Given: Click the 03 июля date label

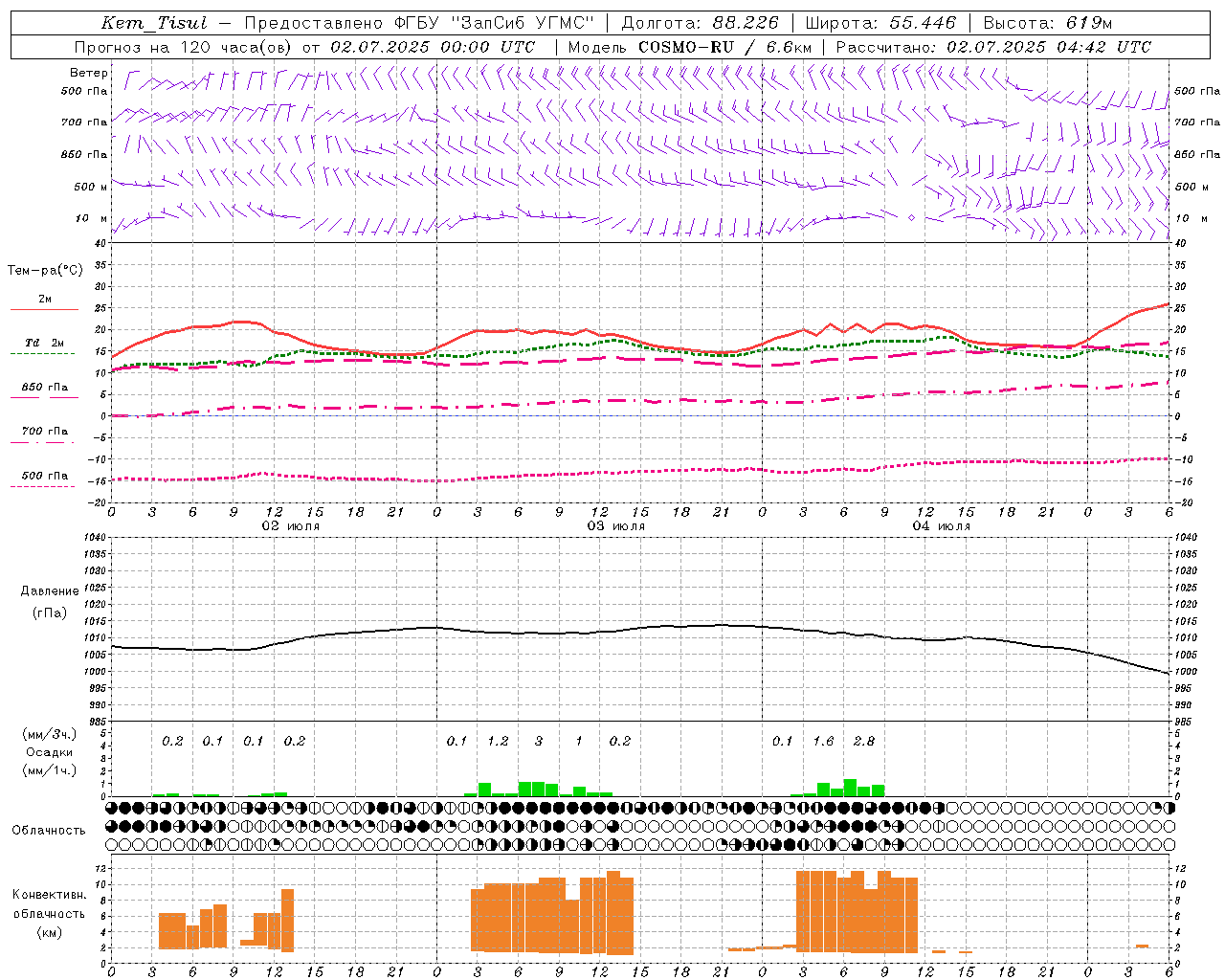Looking at the screenshot, I should 616,525.
